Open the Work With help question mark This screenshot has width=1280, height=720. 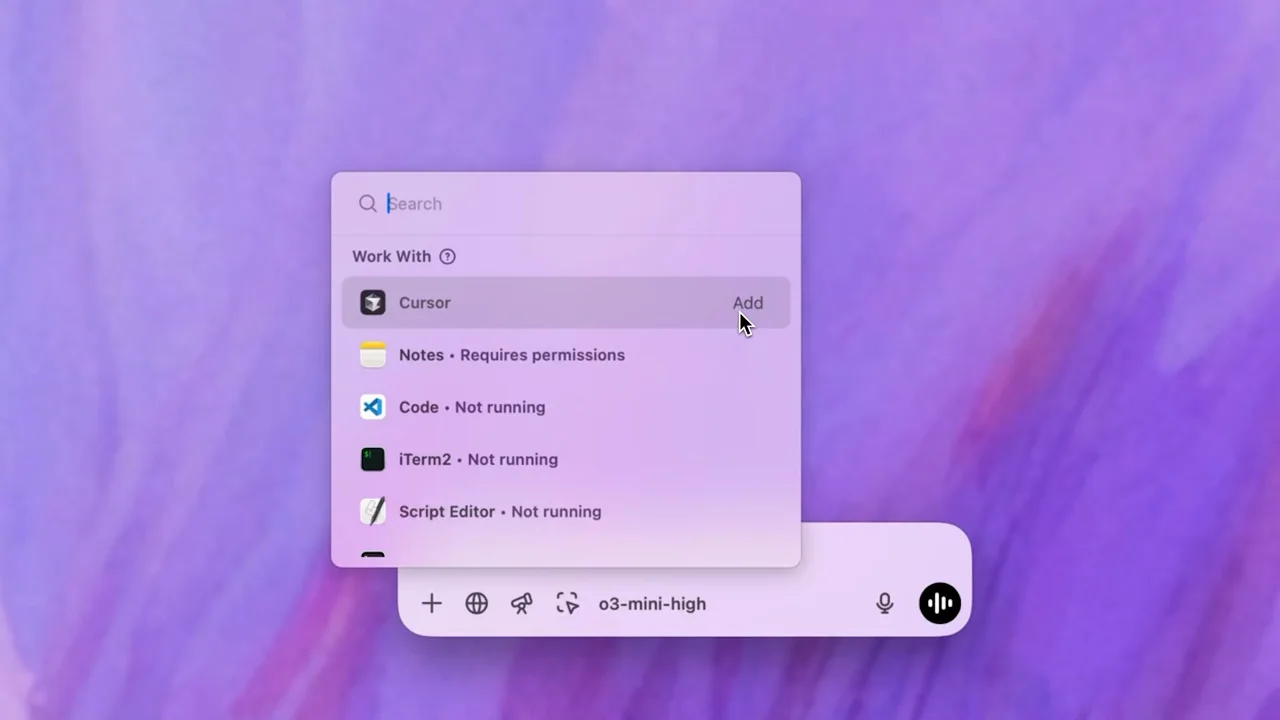point(447,257)
